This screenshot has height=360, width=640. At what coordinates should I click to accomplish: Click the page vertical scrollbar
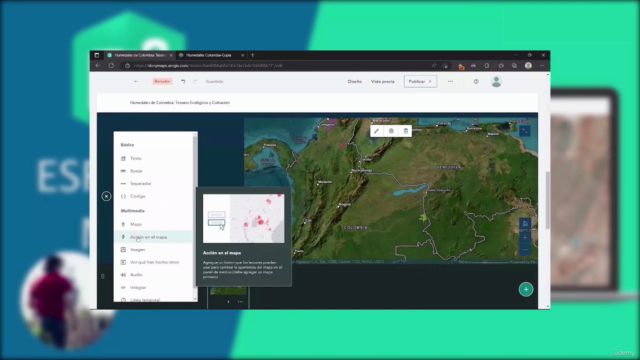(548, 200)
